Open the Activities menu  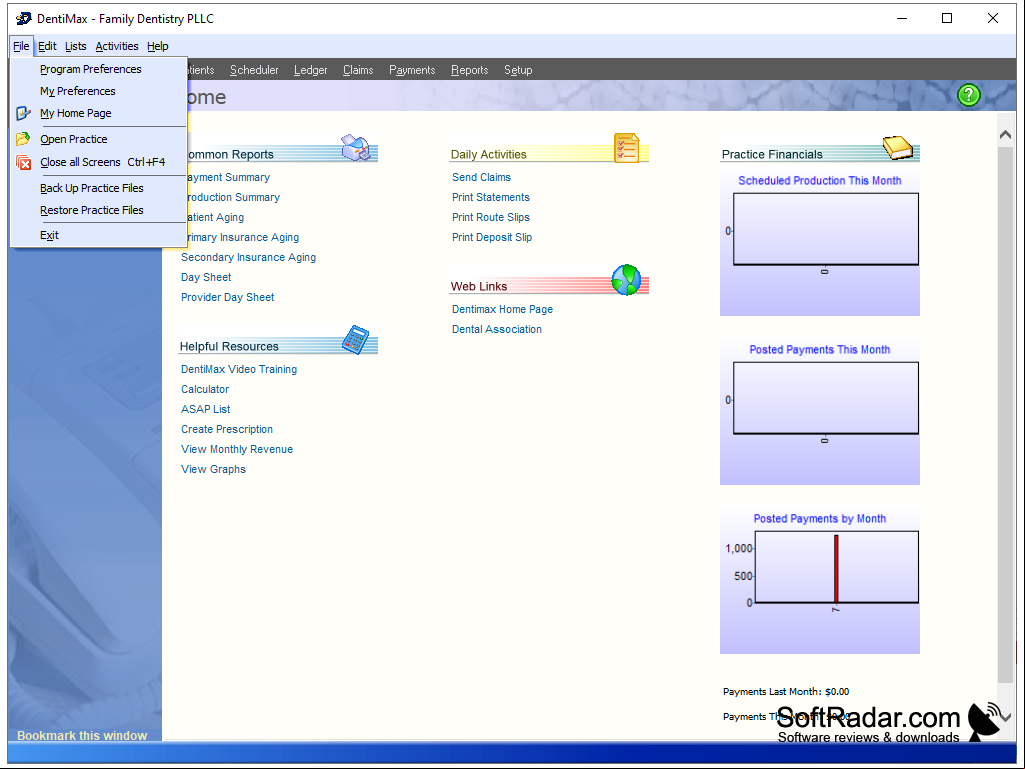[117, 46]
